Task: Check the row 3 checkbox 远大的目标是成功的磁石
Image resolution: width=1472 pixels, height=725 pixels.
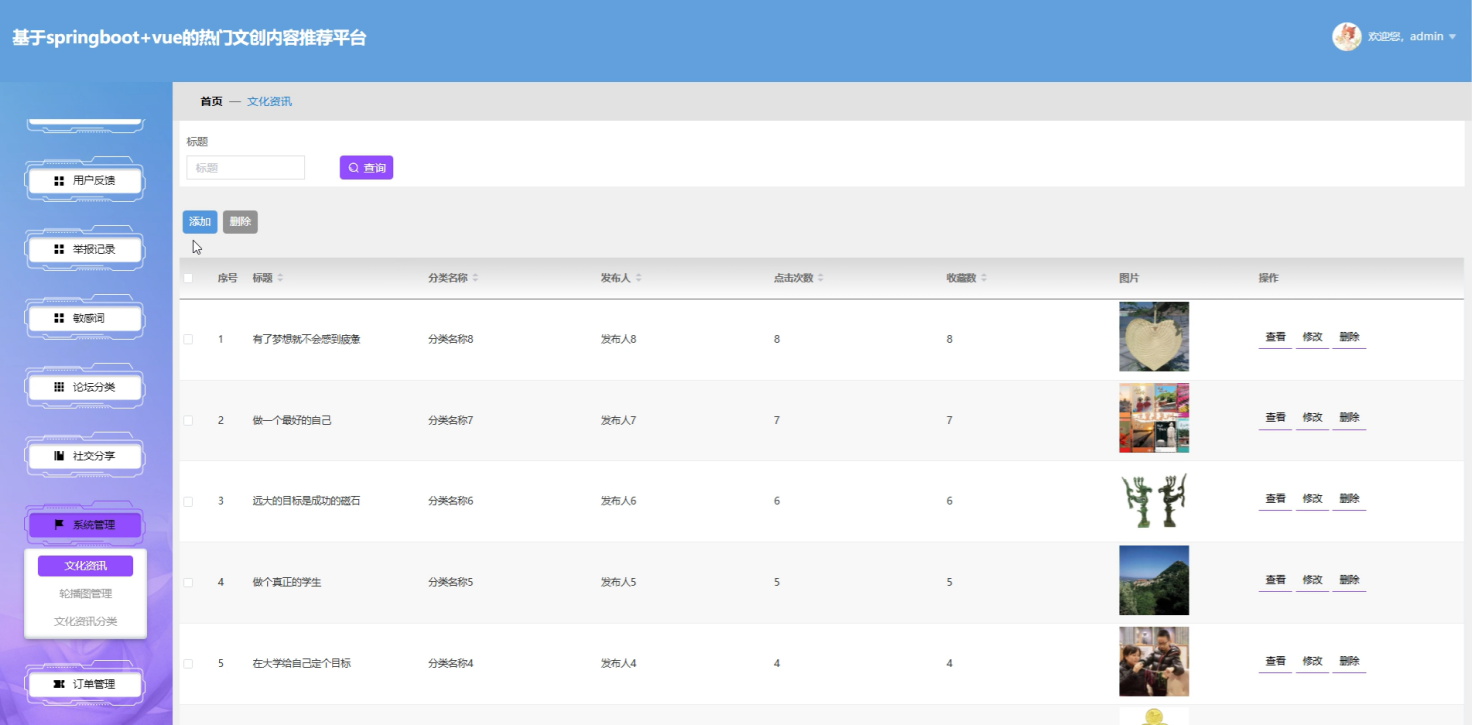Action: 188,501
